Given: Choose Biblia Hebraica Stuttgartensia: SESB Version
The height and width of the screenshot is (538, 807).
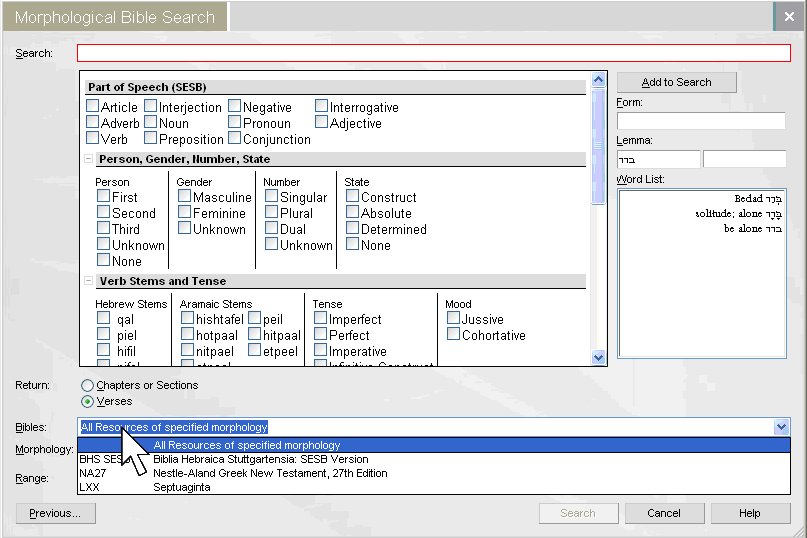Looking at the screenshot, I should 434,459.
